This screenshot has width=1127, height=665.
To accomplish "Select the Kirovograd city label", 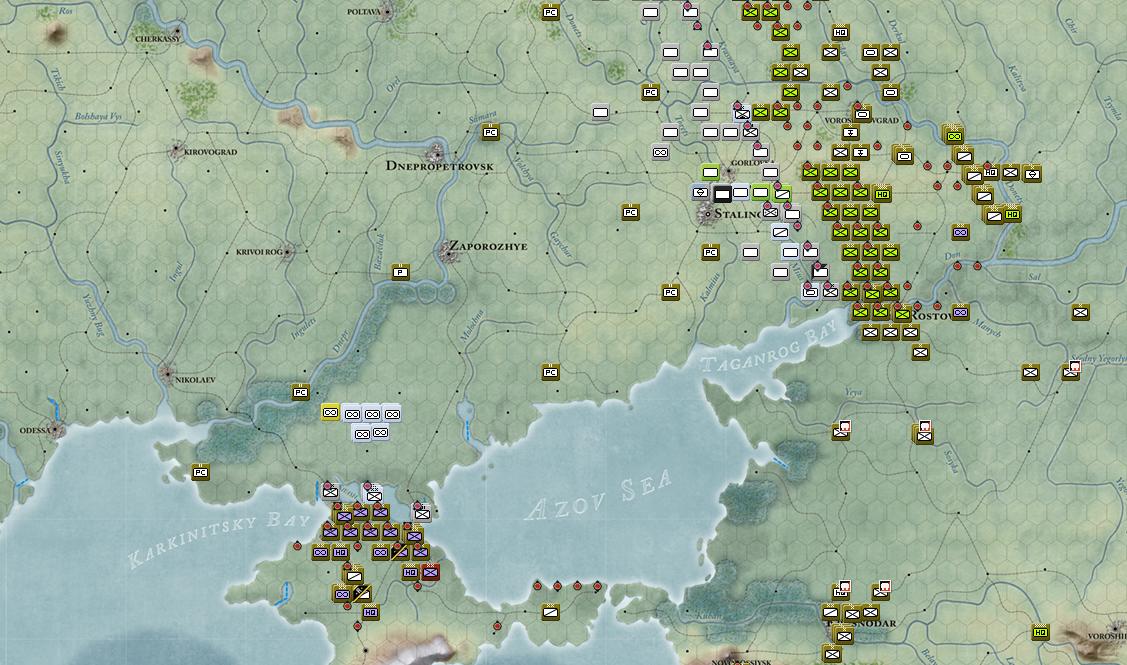I will point(211,152).
